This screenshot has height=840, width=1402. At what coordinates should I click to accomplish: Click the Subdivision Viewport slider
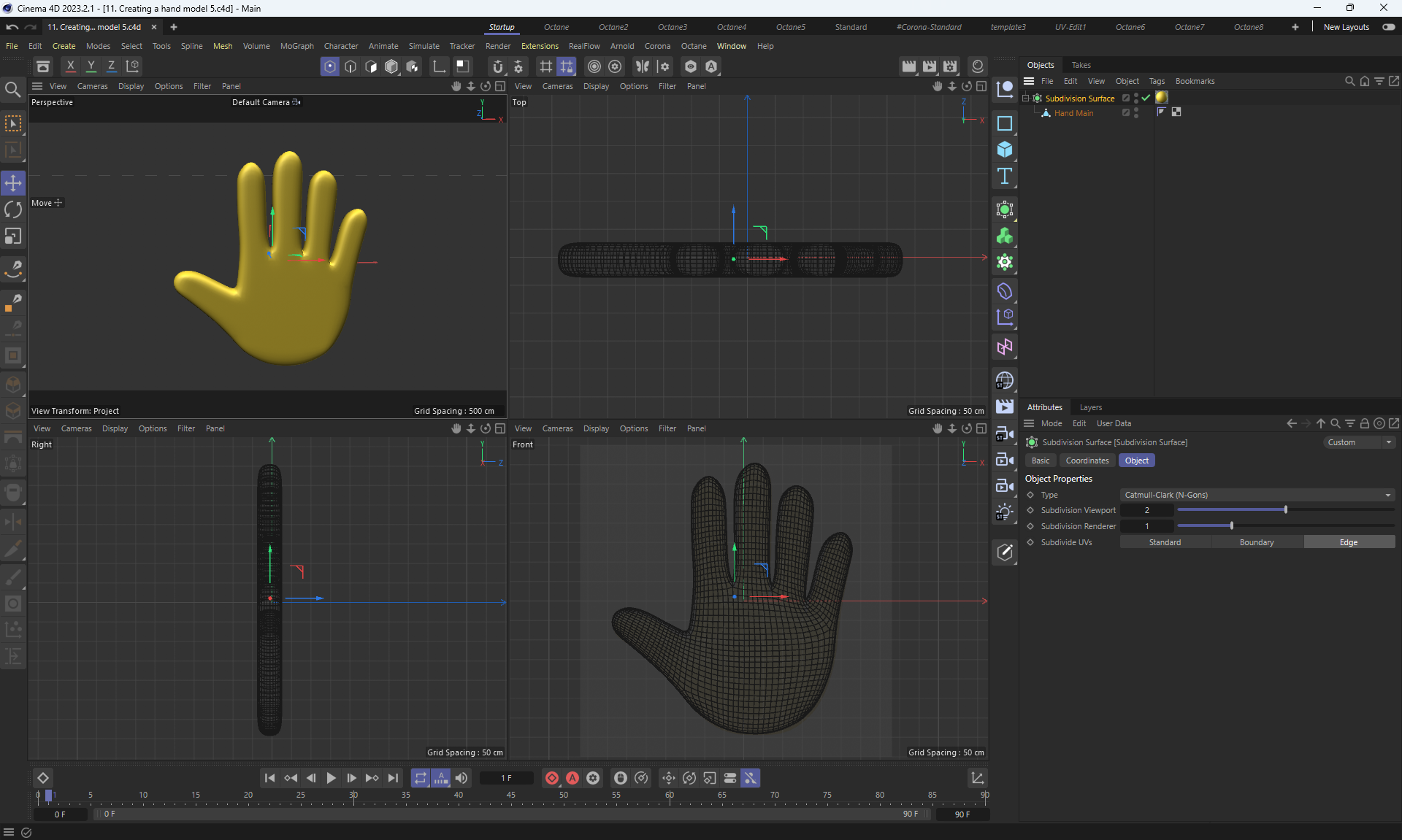click(x=1285, y=510)
